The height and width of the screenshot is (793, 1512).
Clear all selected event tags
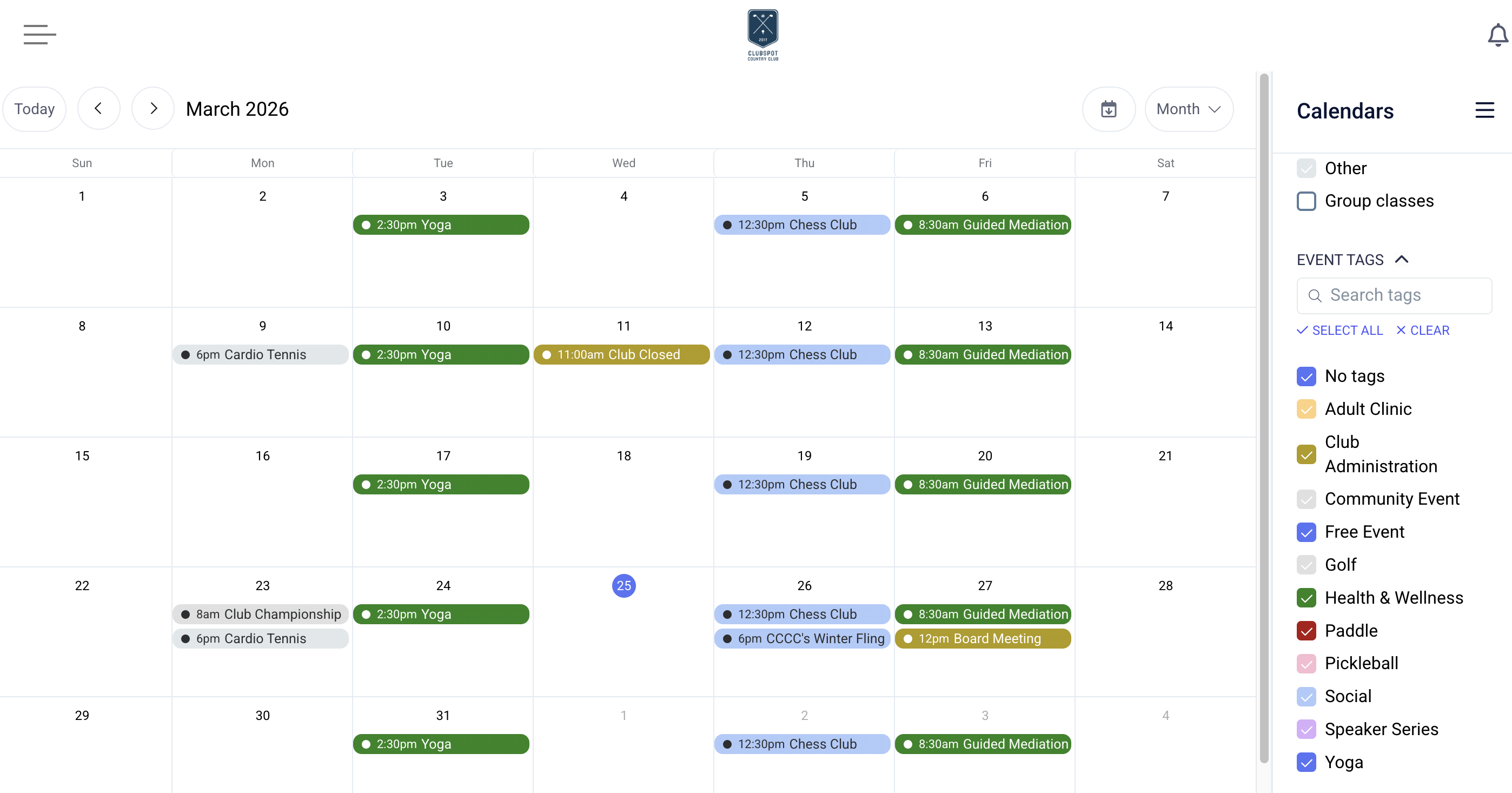pos(1423,331)
